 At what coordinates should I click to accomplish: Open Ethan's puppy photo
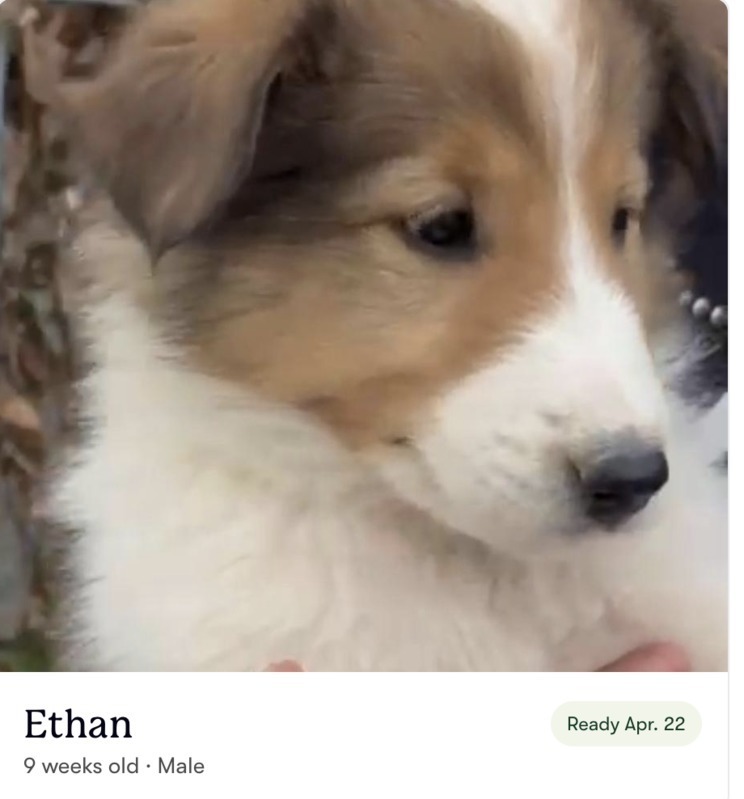pyautogui.click(x=364, y=335)
